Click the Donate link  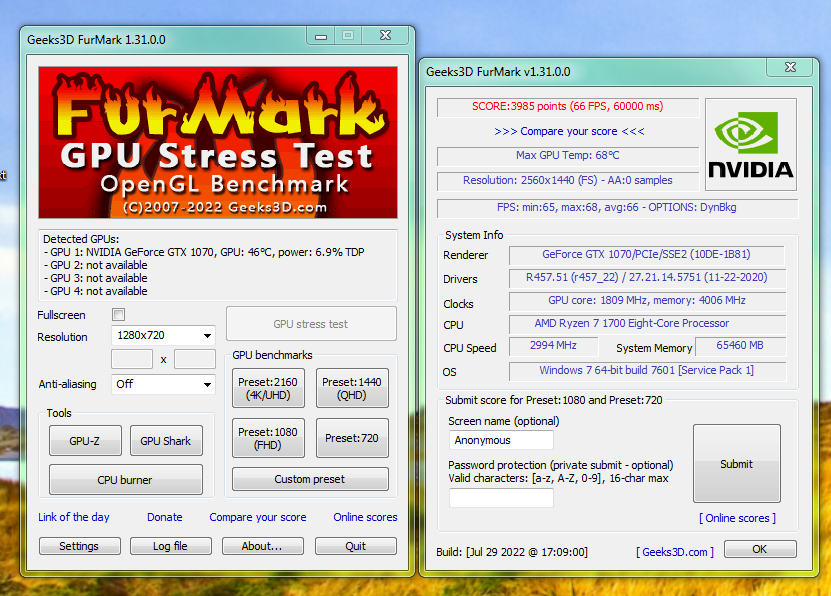(x=165, y=517)
